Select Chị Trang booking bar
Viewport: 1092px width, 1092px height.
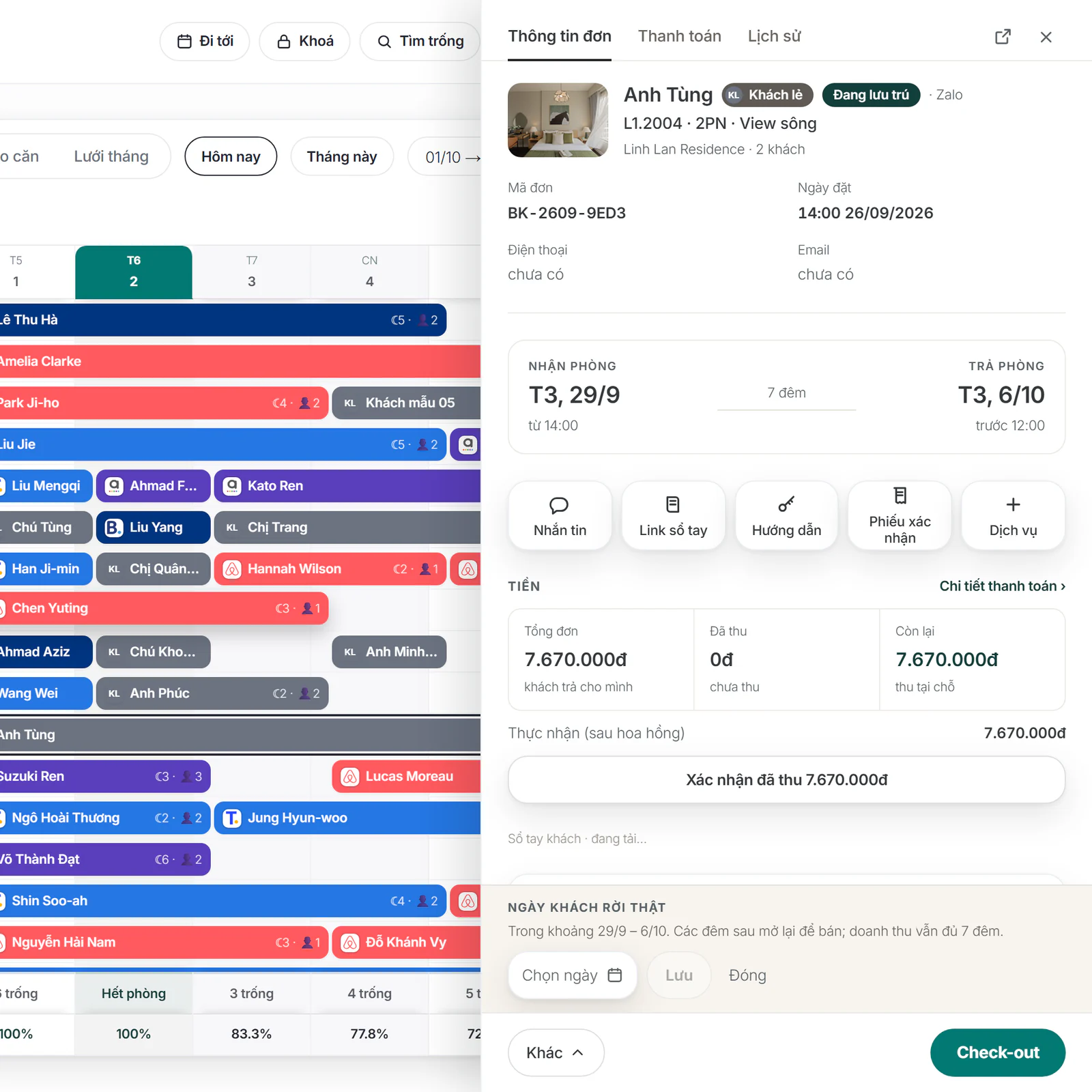click(347, 528)
